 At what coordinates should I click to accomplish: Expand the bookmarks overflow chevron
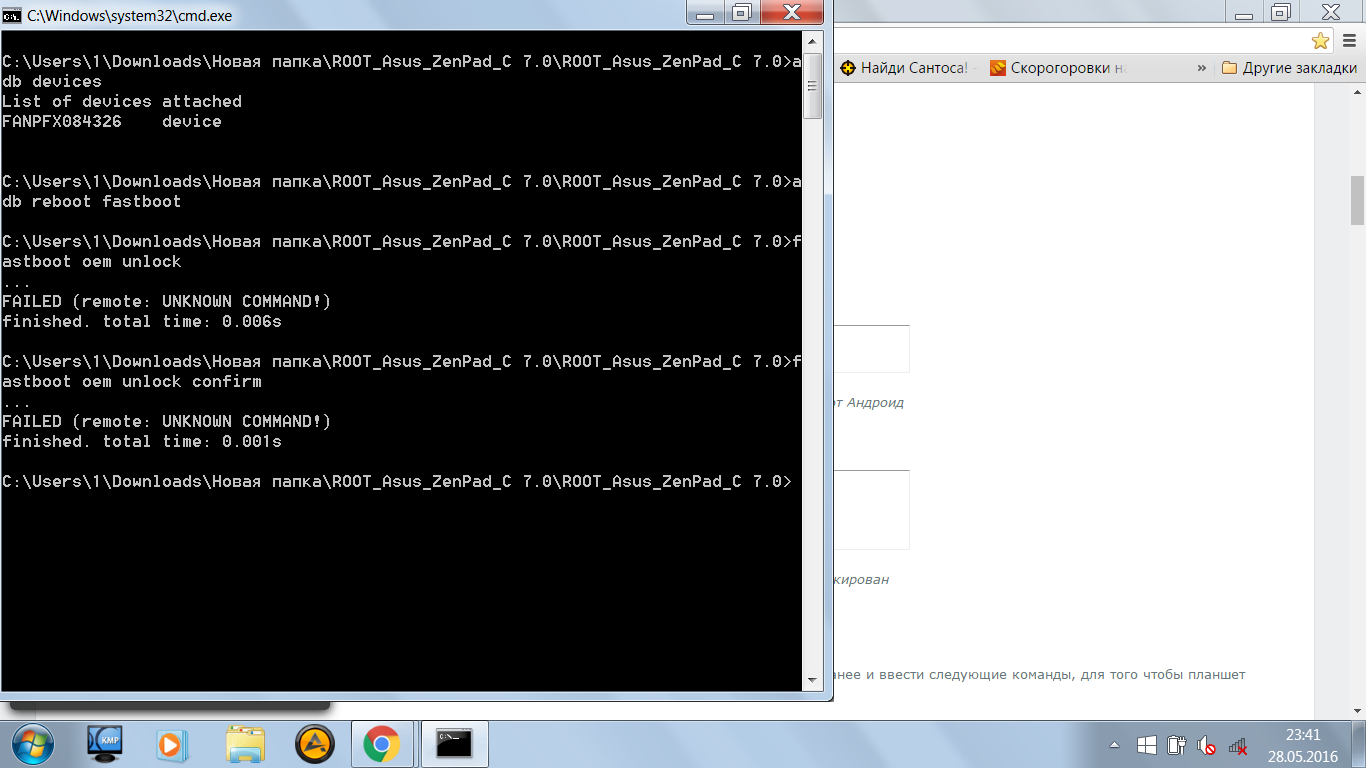coord(1202,68)
